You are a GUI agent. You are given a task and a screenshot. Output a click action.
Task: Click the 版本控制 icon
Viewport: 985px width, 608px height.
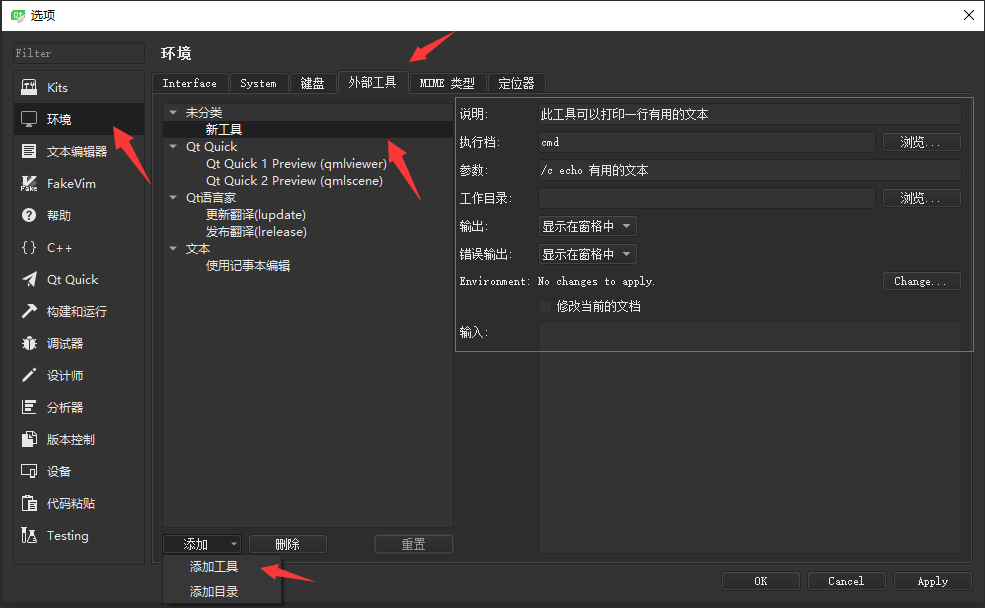29,439
